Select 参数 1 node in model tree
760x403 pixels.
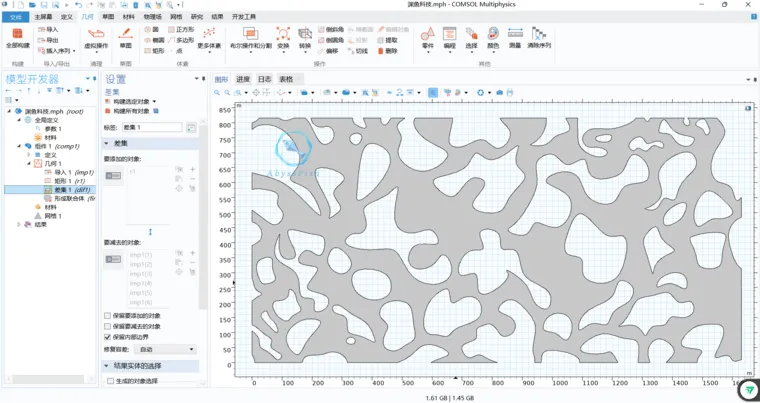click(x=48, y=129)
